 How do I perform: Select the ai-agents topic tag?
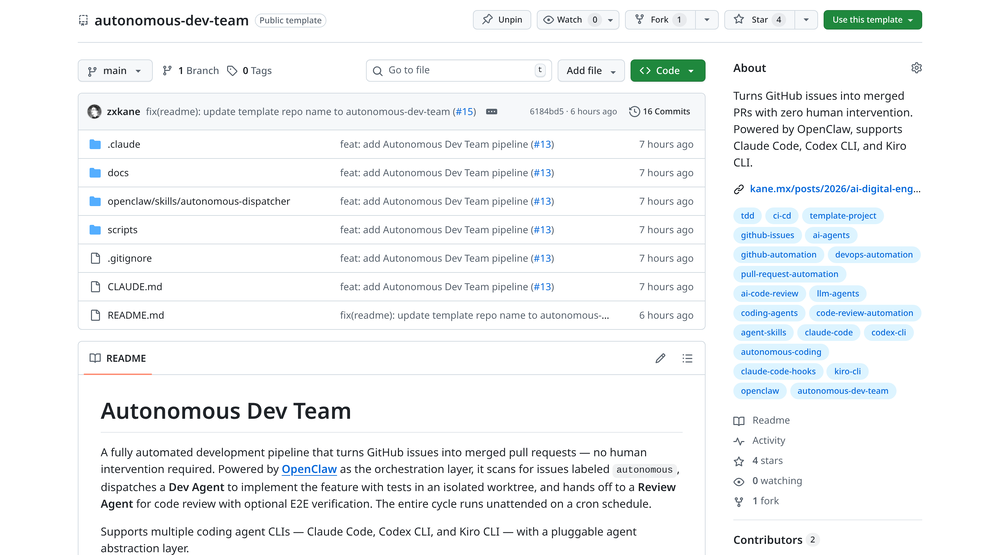831,235
